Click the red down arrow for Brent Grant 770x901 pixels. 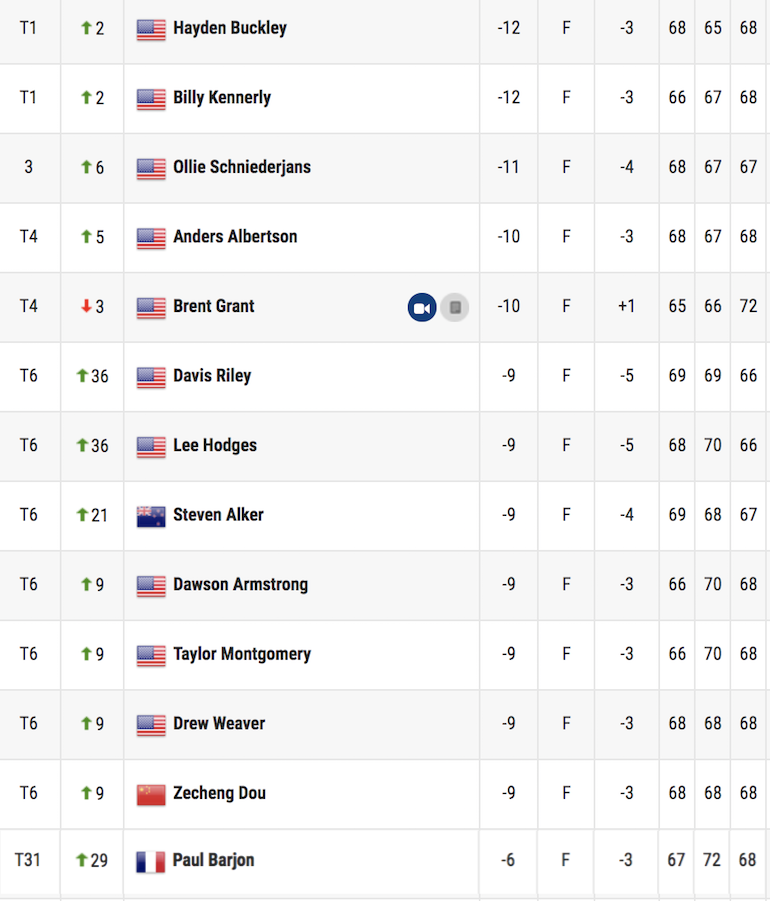(x=86, y=306)
